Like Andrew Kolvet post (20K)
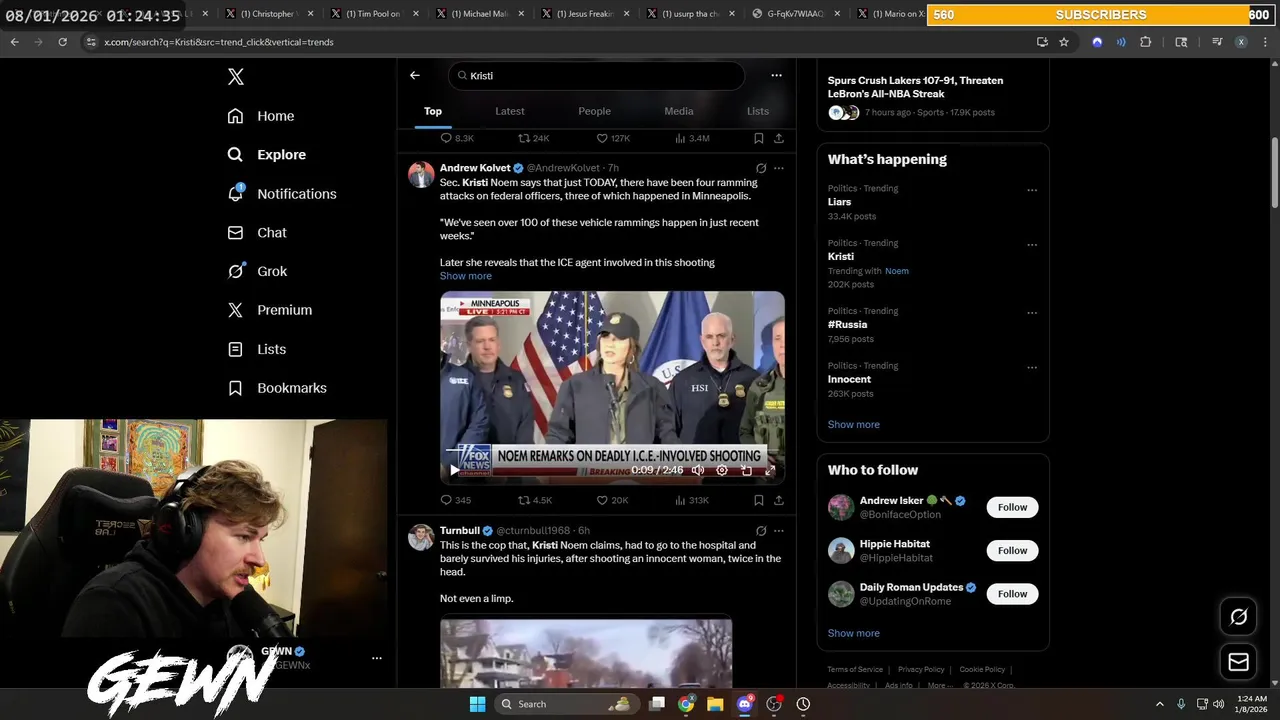1280x720 pixels. (613, 500)
